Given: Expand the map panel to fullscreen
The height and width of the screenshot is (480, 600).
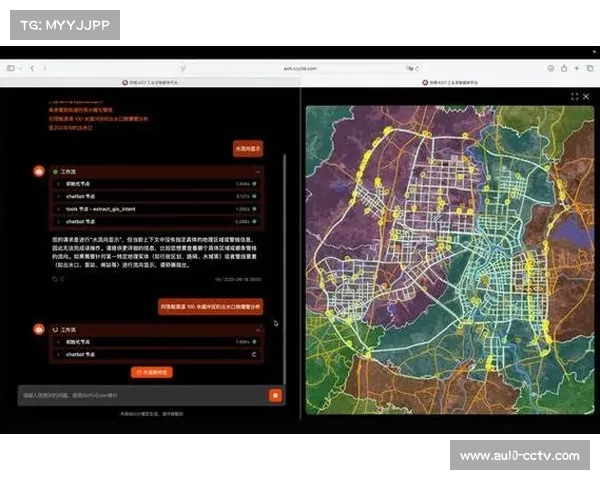Looking at the screenshot, I should click(574, 96).
